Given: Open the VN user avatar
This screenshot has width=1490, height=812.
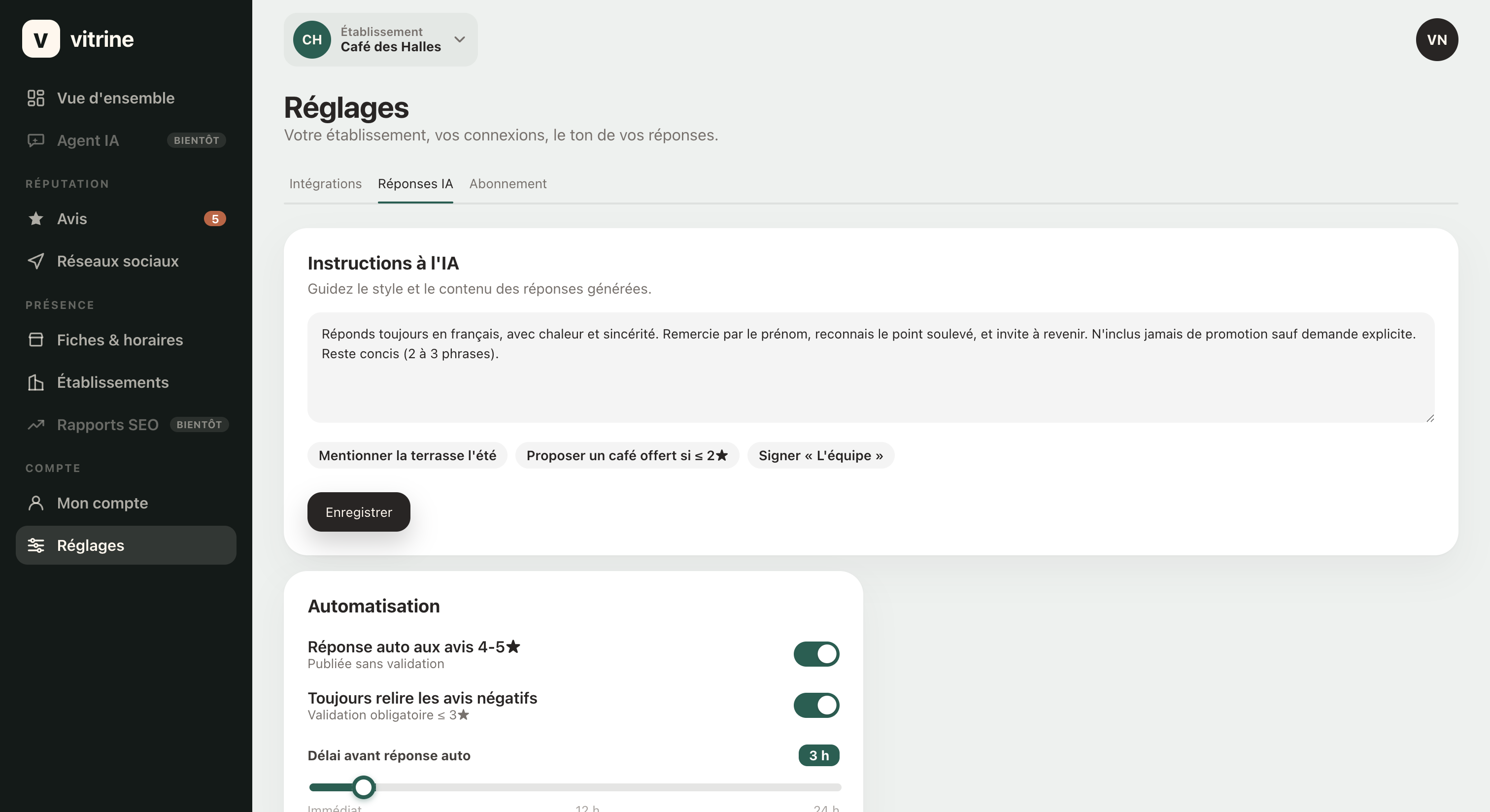Looking at the screenshot, I should (1436, 39).
